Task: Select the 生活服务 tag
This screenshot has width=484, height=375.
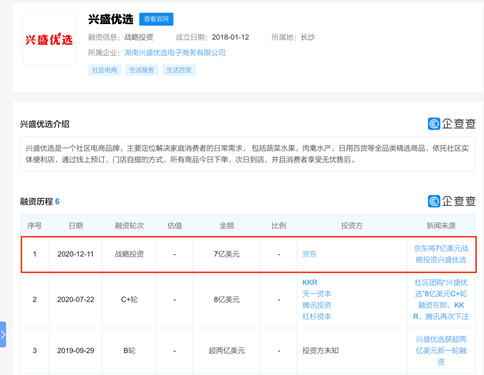Action: pos(142,70)
